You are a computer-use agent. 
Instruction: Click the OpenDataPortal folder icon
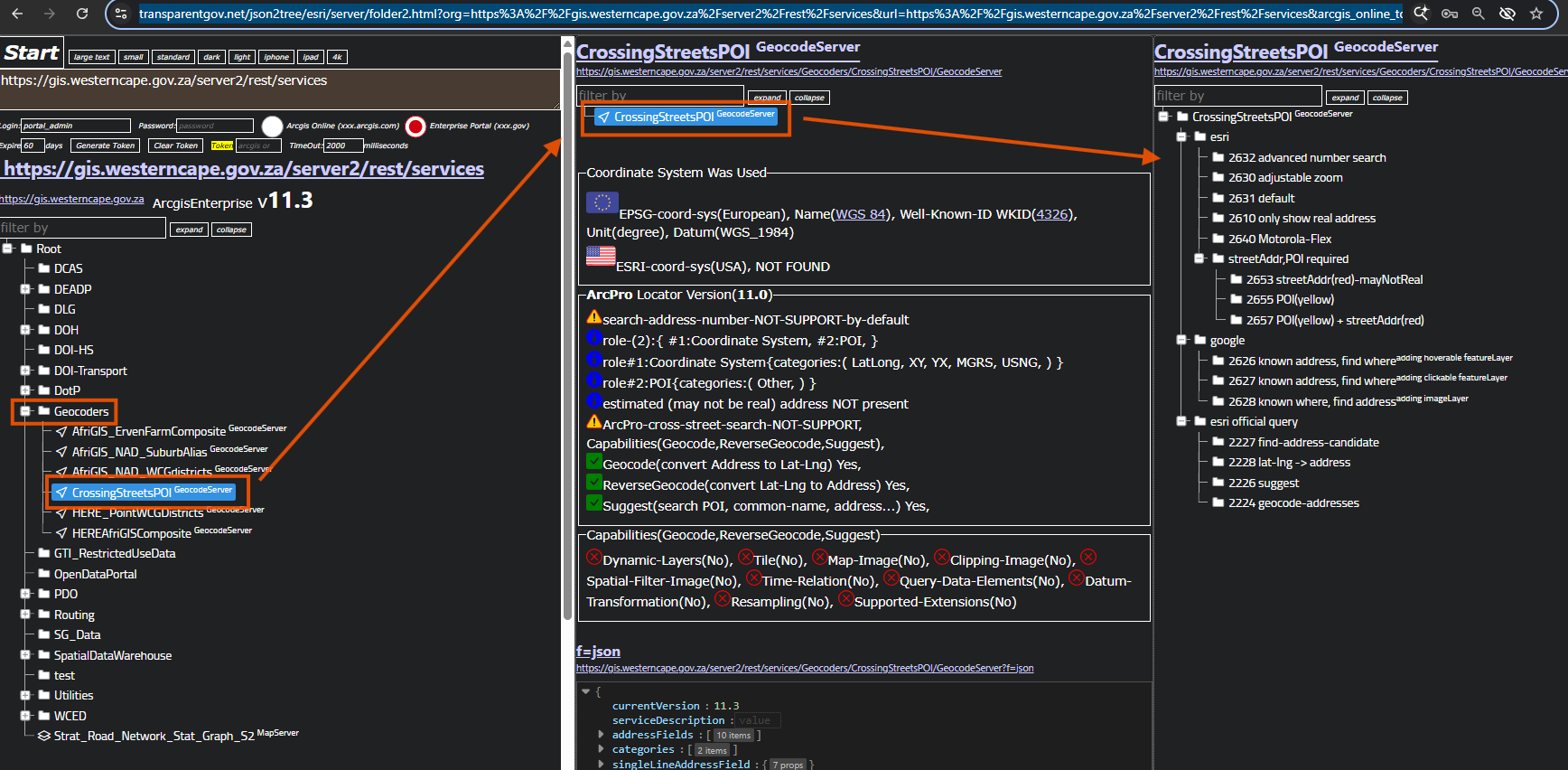[x=43, y=574]
